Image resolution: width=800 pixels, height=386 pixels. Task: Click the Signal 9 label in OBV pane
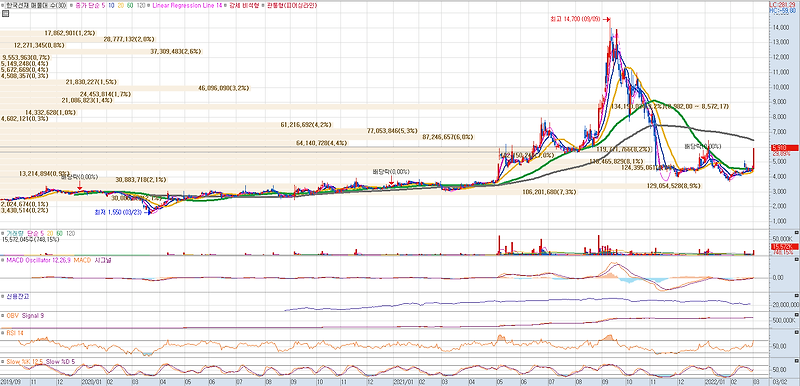coord(32,316)
